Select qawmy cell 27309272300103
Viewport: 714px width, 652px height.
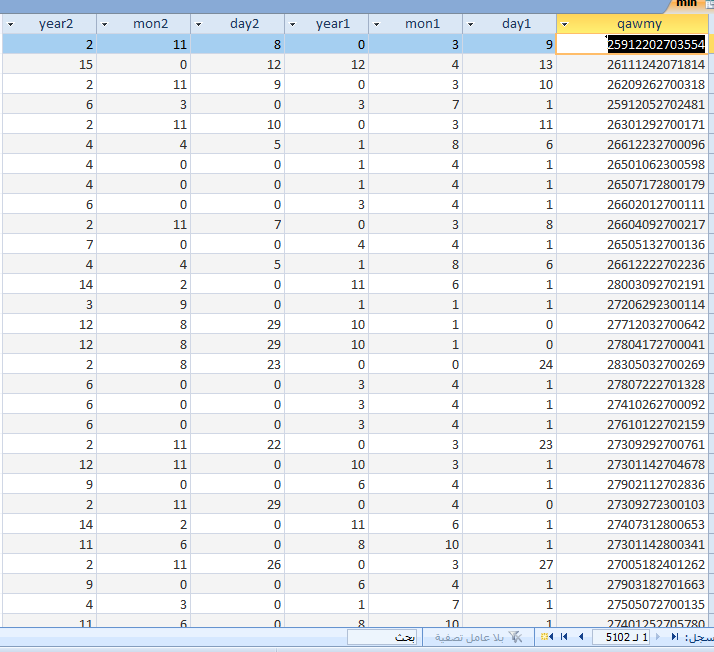point(632,505)
